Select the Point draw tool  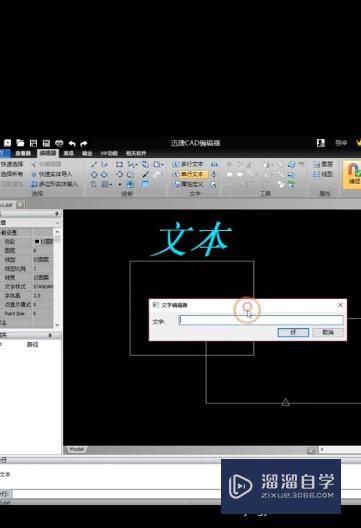[120, 185]
